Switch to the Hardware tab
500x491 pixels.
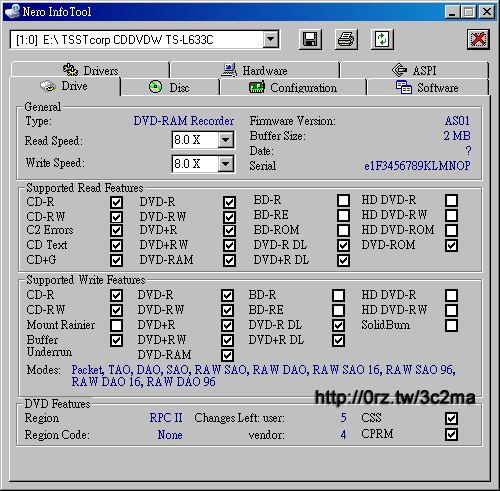pos(255,70)
